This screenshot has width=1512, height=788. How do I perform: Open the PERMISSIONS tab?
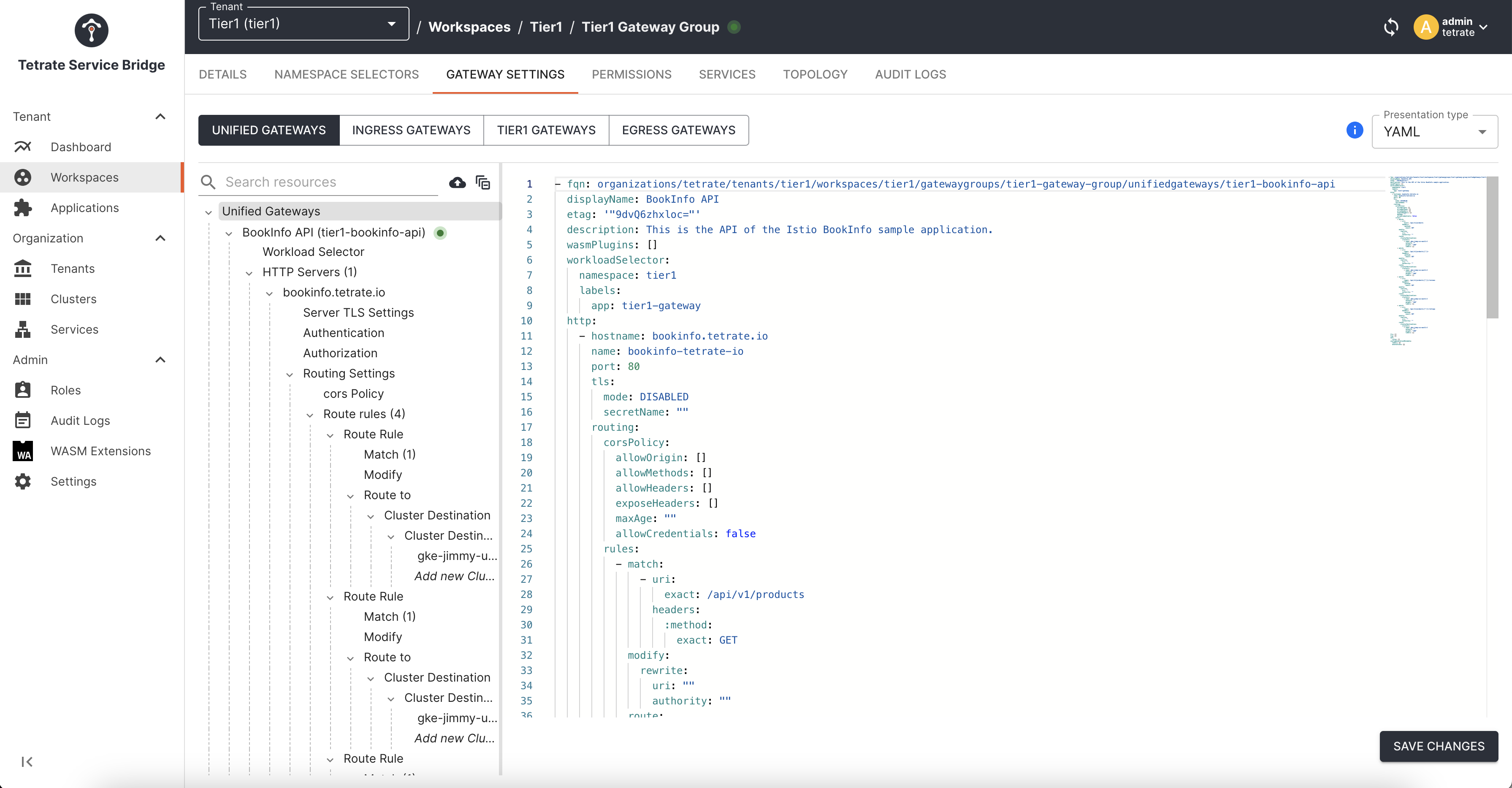pyautogui.click(x=631, y=74)
